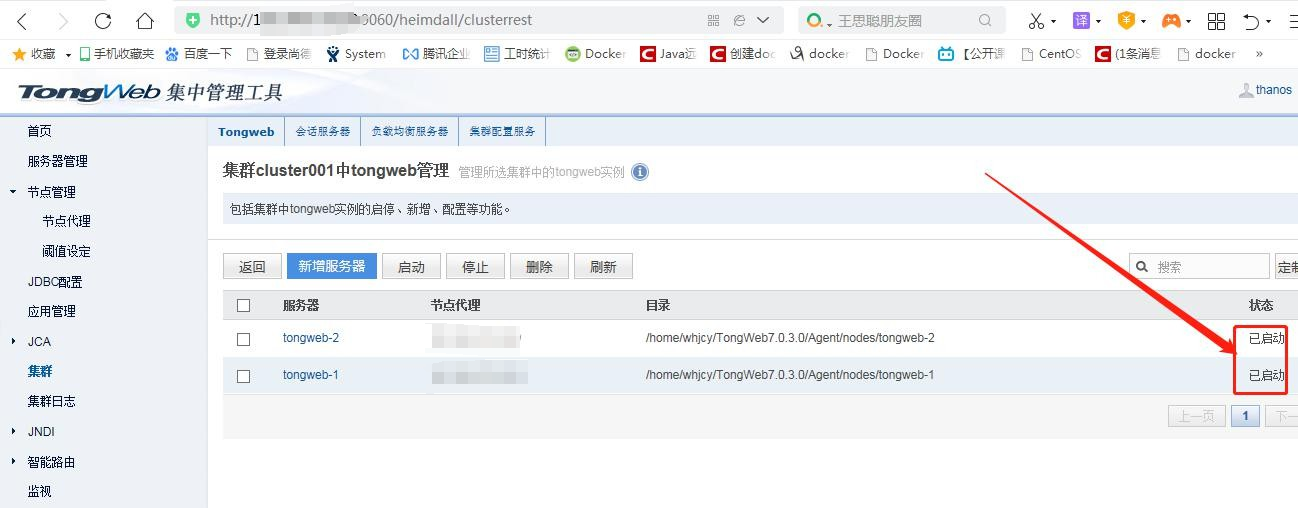Click the 删除 button
This screenshot has height=508, width=1298.
(x=539, y=266)
